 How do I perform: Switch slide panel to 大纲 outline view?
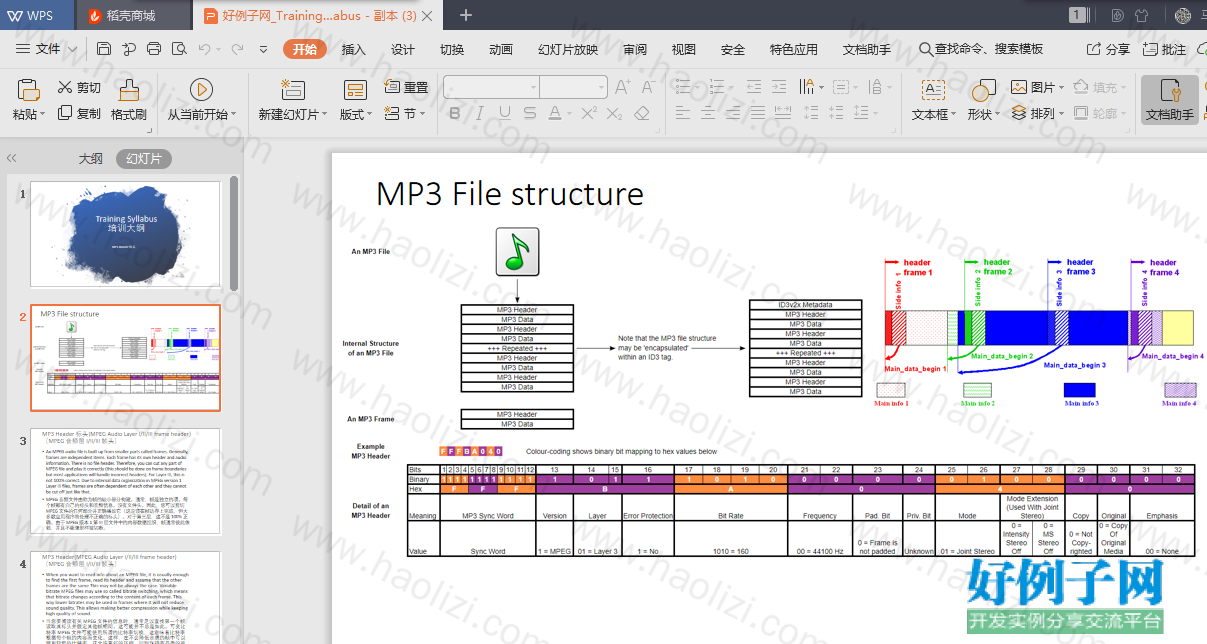tap(91, 158)
